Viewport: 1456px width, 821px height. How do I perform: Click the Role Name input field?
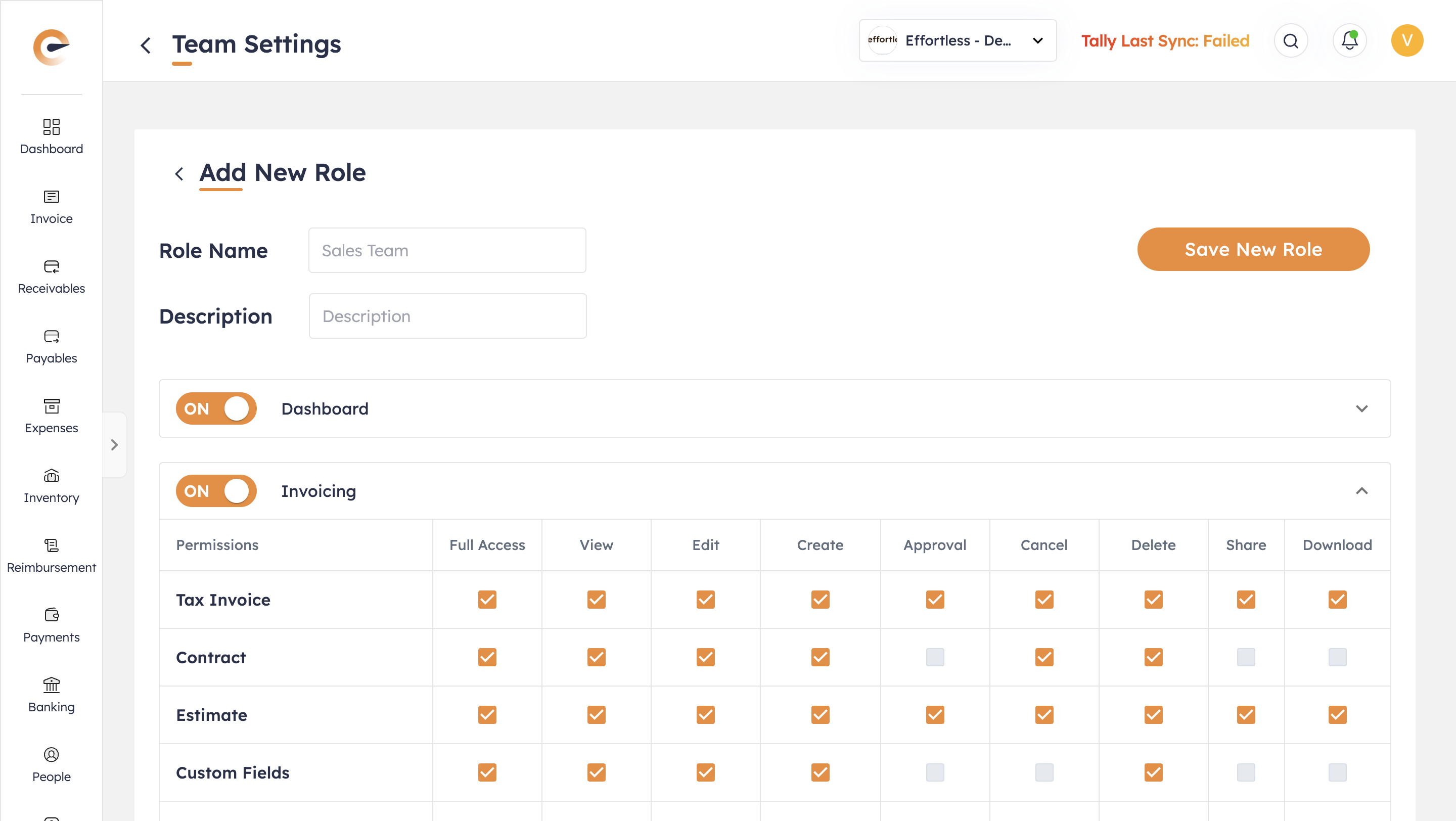pyautogui.click(x=447, y=250)
